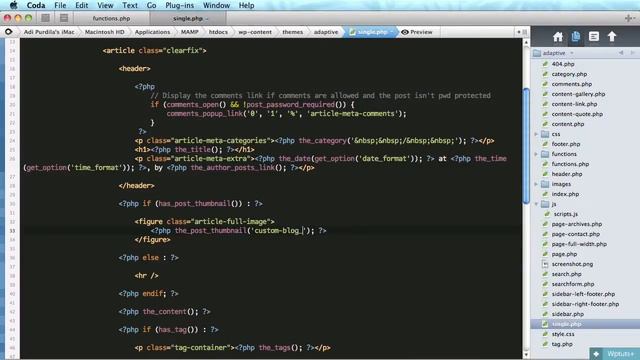Click the path bar root circle icon
Image resolution: width=640 pixels, height=360 pixels.
[8, 31]
